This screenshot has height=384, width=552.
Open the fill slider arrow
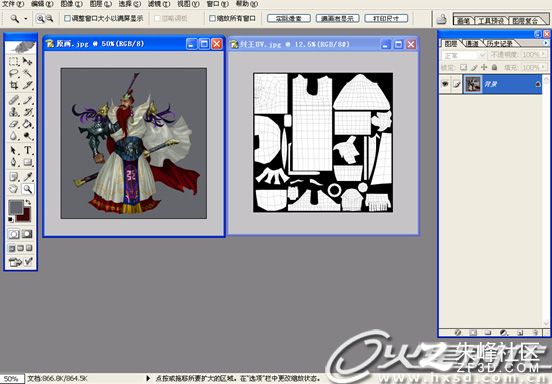click(x=544, y=67)
